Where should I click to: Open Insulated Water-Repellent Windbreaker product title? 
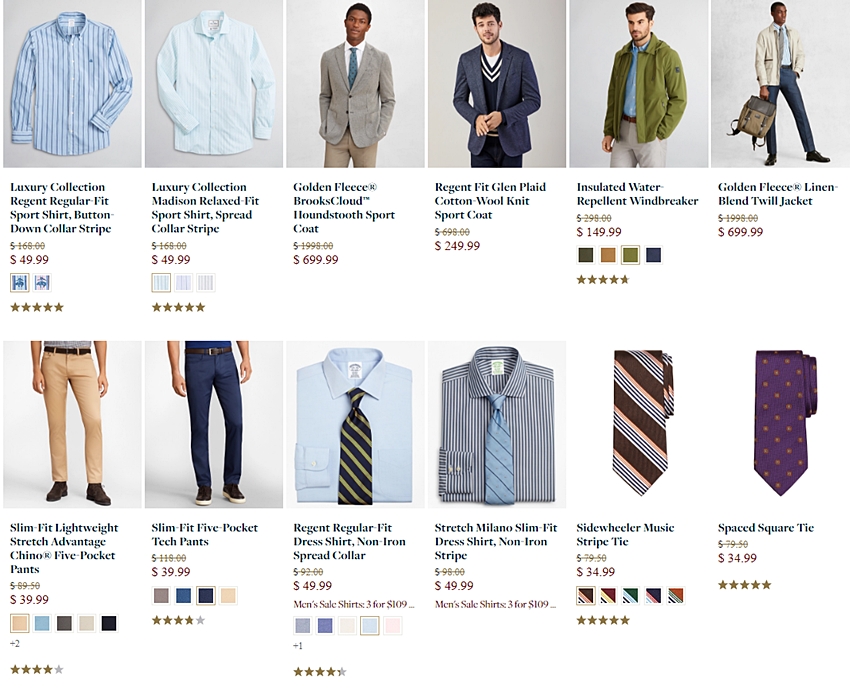(x=637, y=194)
